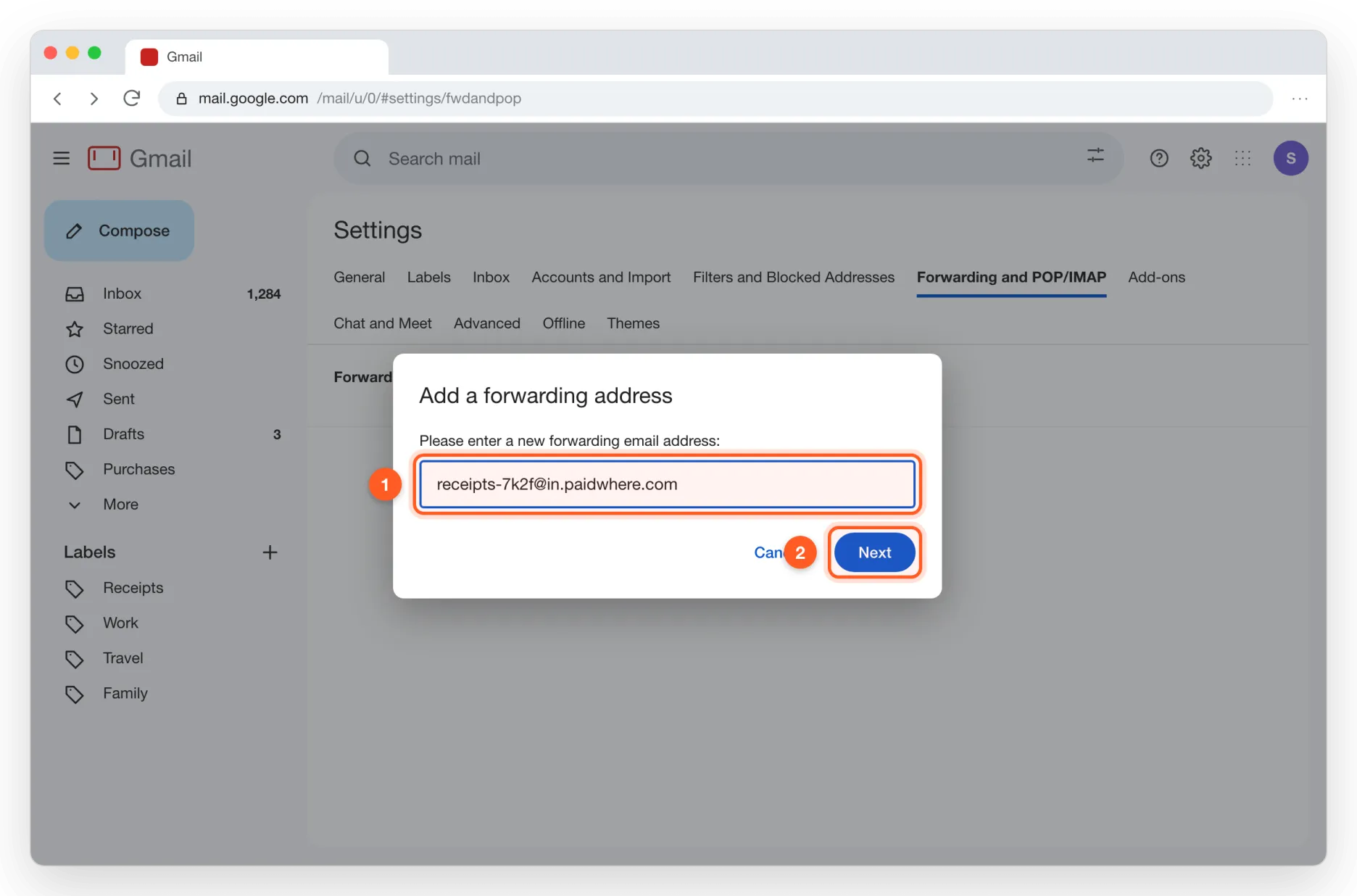This screenshot has height=896, width=1357.
Task: Open the Accounts and Import tab
Action: (601, 277)
